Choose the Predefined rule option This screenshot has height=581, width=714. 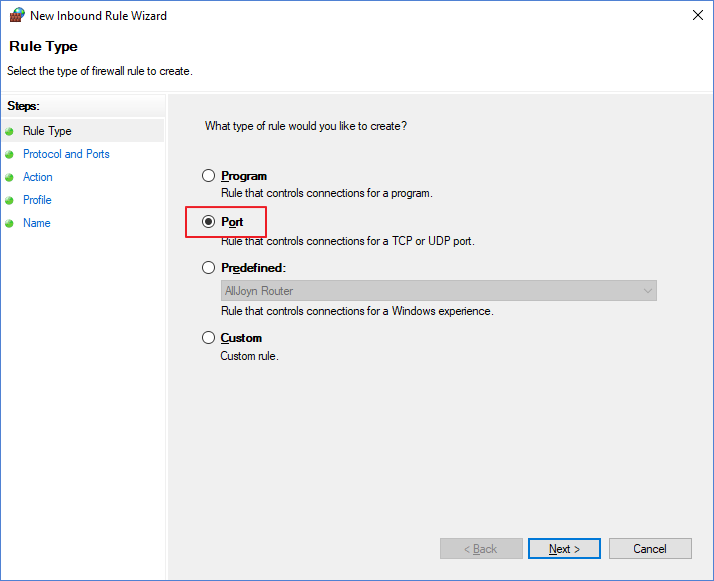pyautogui.click(x=209, y=268)
